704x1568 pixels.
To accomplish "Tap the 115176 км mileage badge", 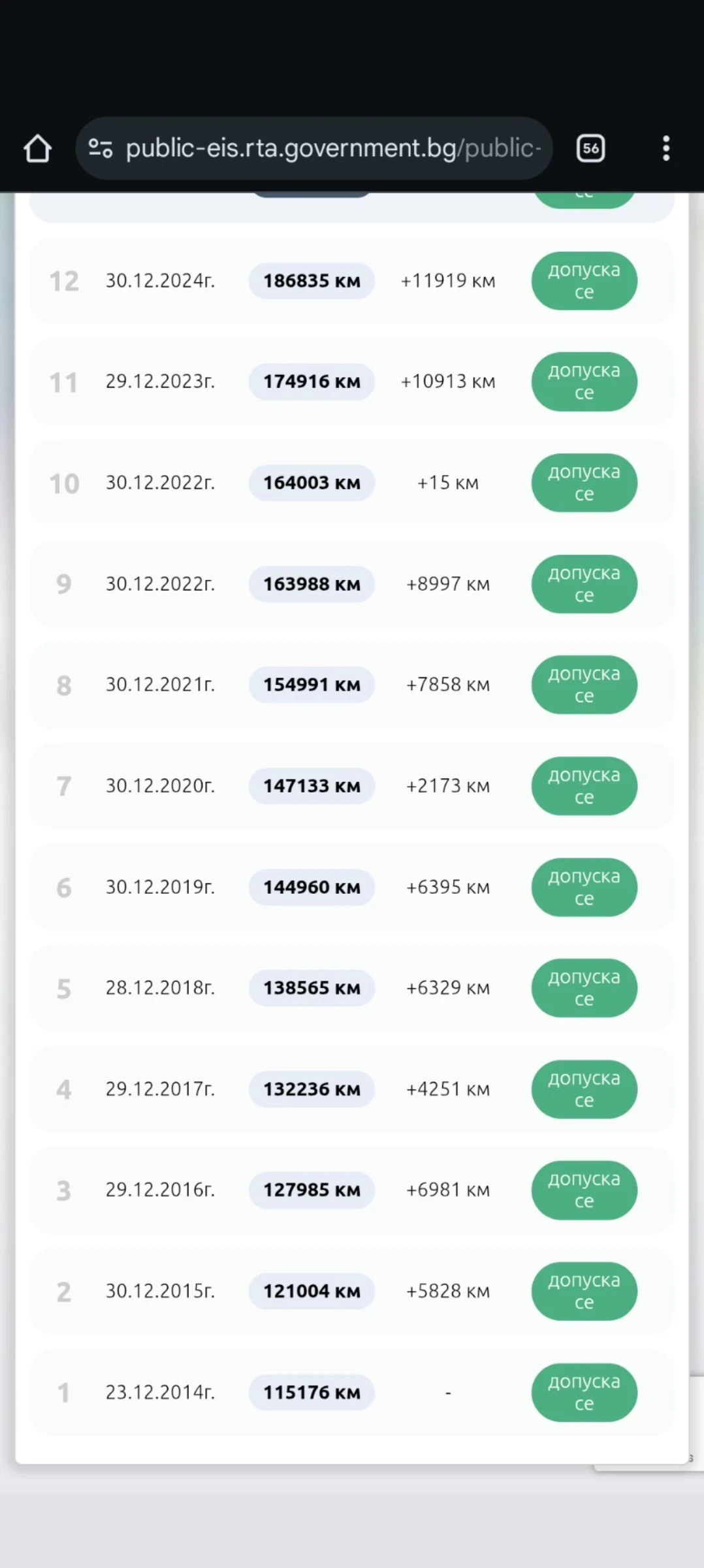I will point(312,1392).
